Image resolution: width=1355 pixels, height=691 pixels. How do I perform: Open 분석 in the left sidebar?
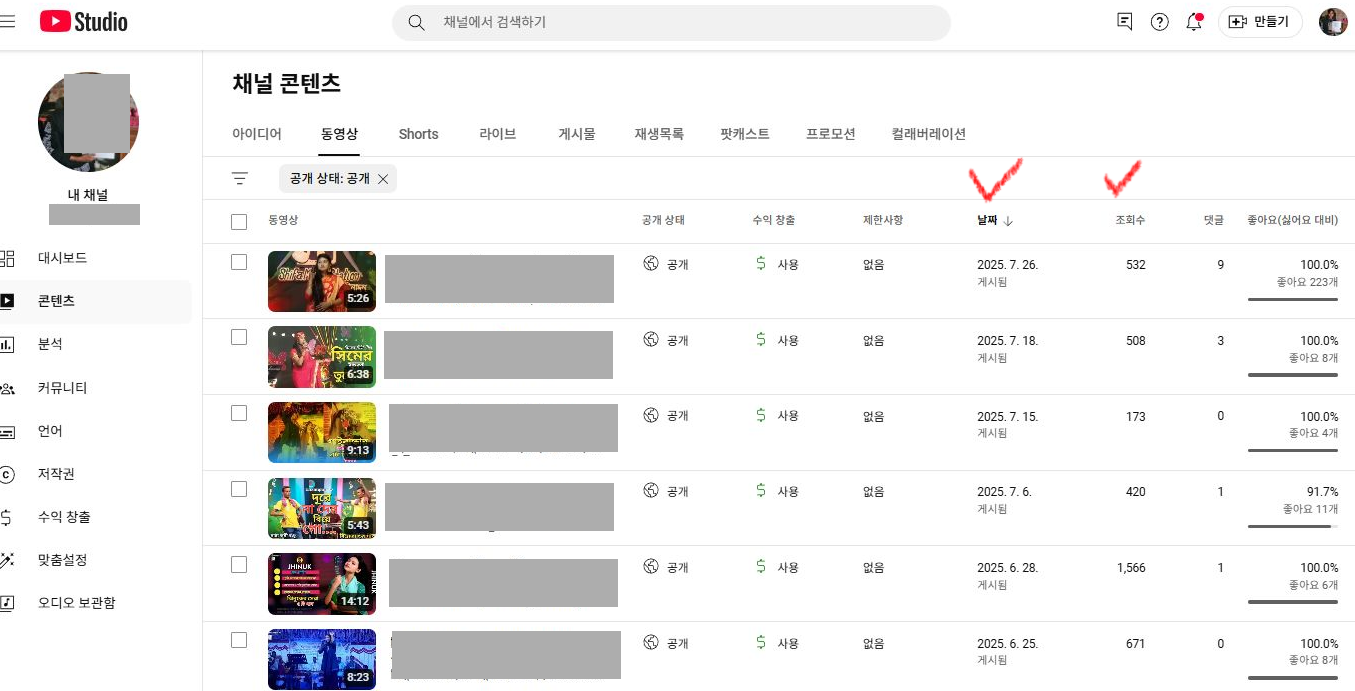click(50, 344)
